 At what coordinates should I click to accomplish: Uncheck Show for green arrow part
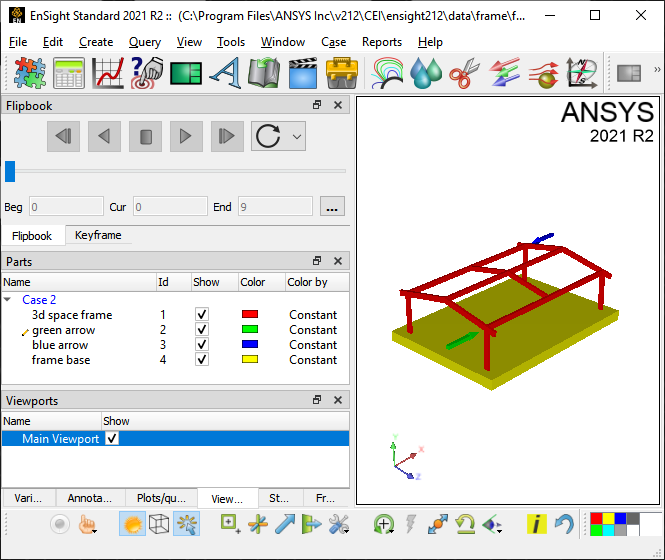click(x=202, y=329)
